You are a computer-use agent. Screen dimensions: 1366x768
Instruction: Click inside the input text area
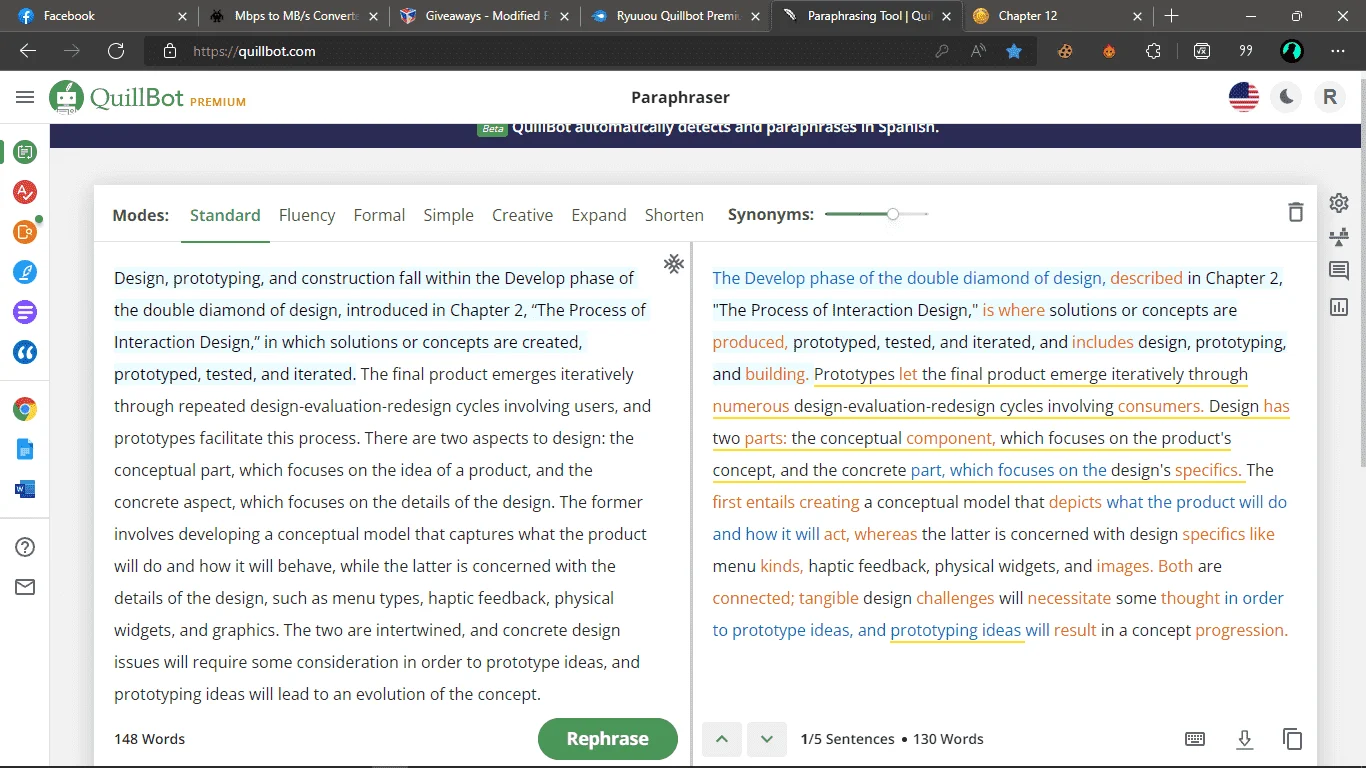(385, 486)
